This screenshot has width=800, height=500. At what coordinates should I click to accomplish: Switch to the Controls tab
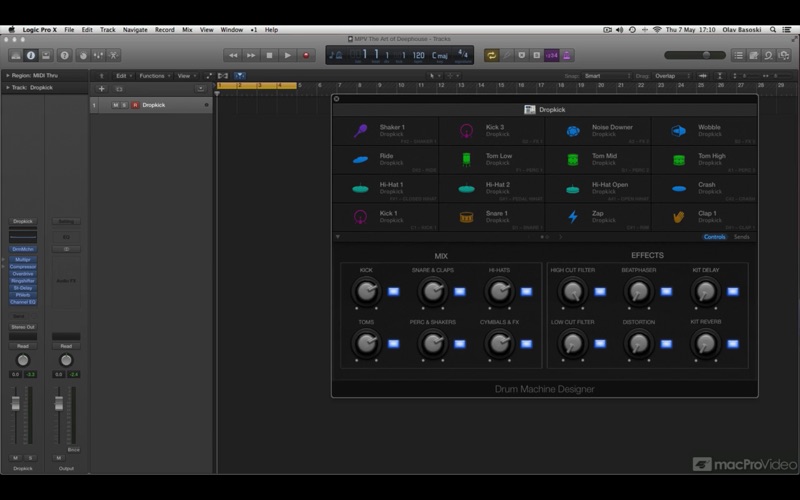click(714, 237)
